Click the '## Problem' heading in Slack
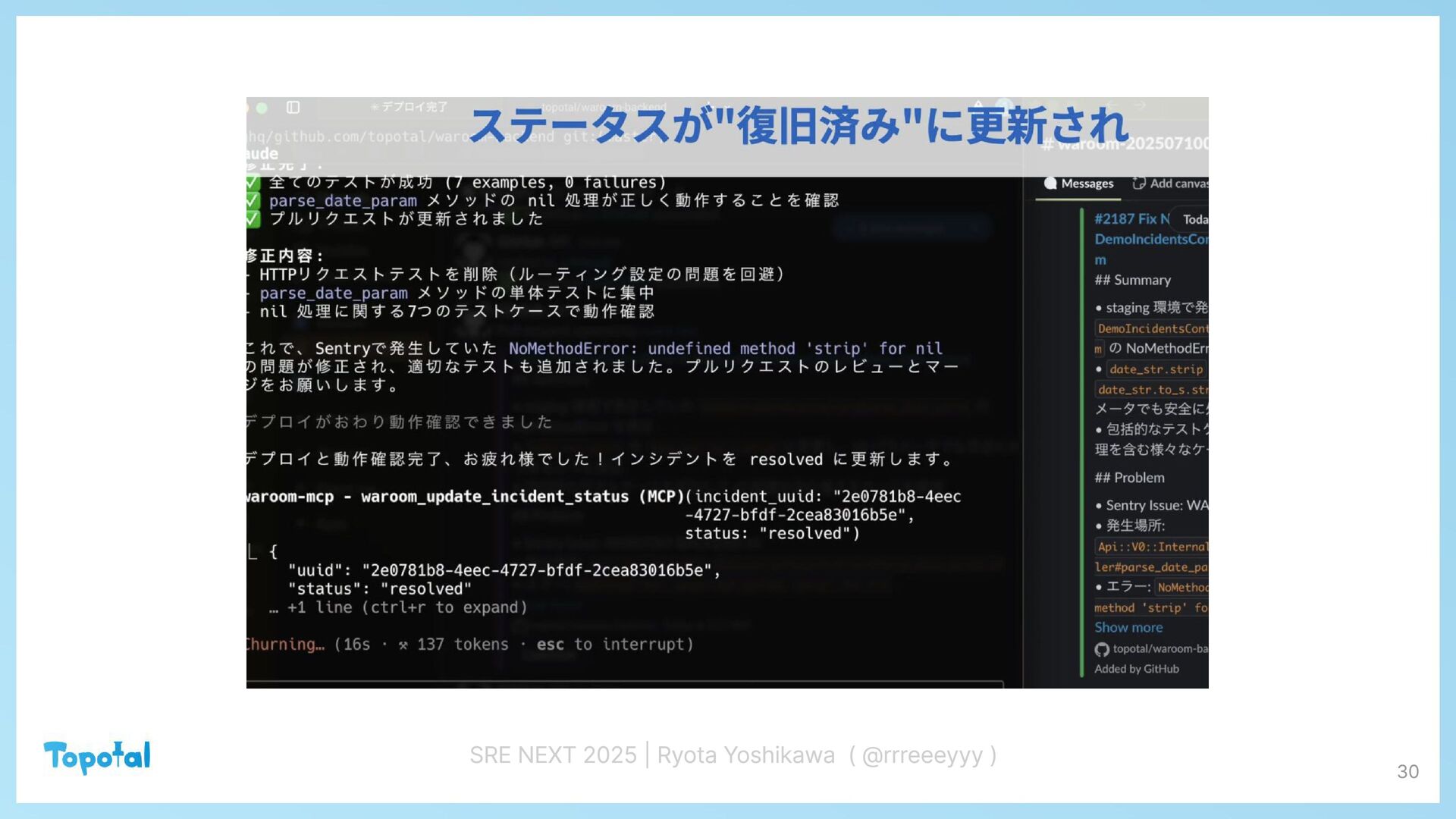This screenshot has width=1456, height=819. (x=1130, y=478)
